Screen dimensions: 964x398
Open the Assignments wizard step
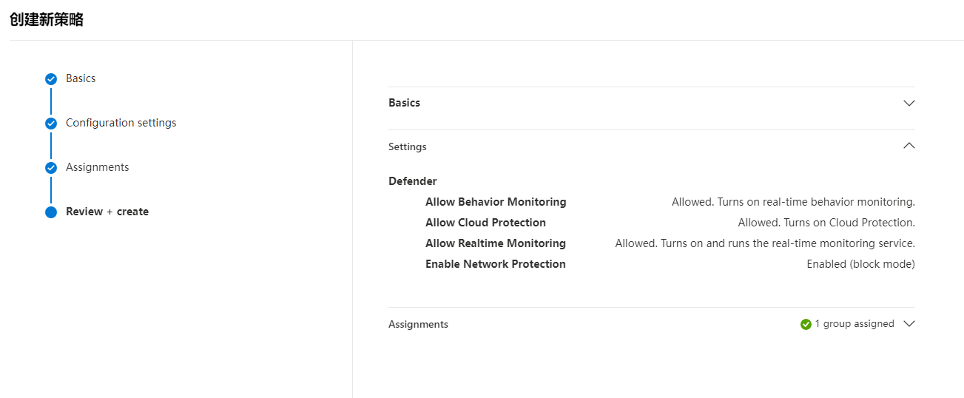pyautogui.click(x=97, y=167)
